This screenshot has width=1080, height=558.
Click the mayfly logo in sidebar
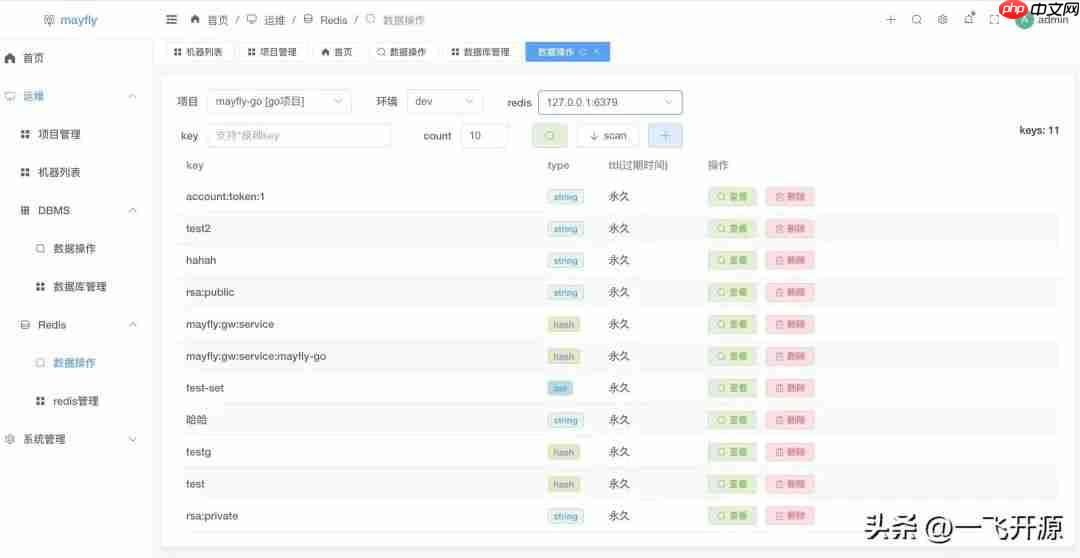(x=70, y=20)
